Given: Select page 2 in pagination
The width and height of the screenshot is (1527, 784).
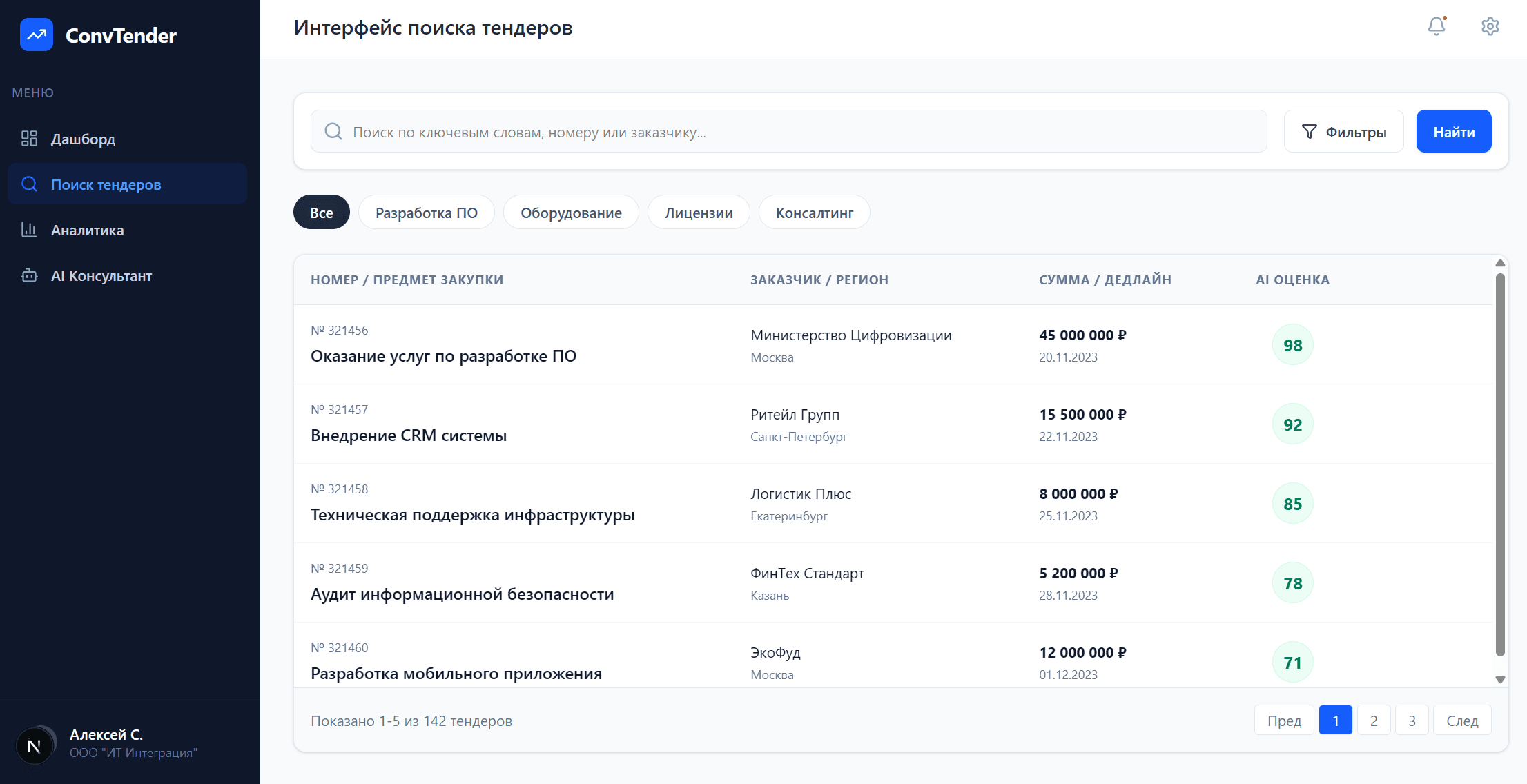Looking at the screenshot, I should pyautogui.click(x=1374, y=721).
